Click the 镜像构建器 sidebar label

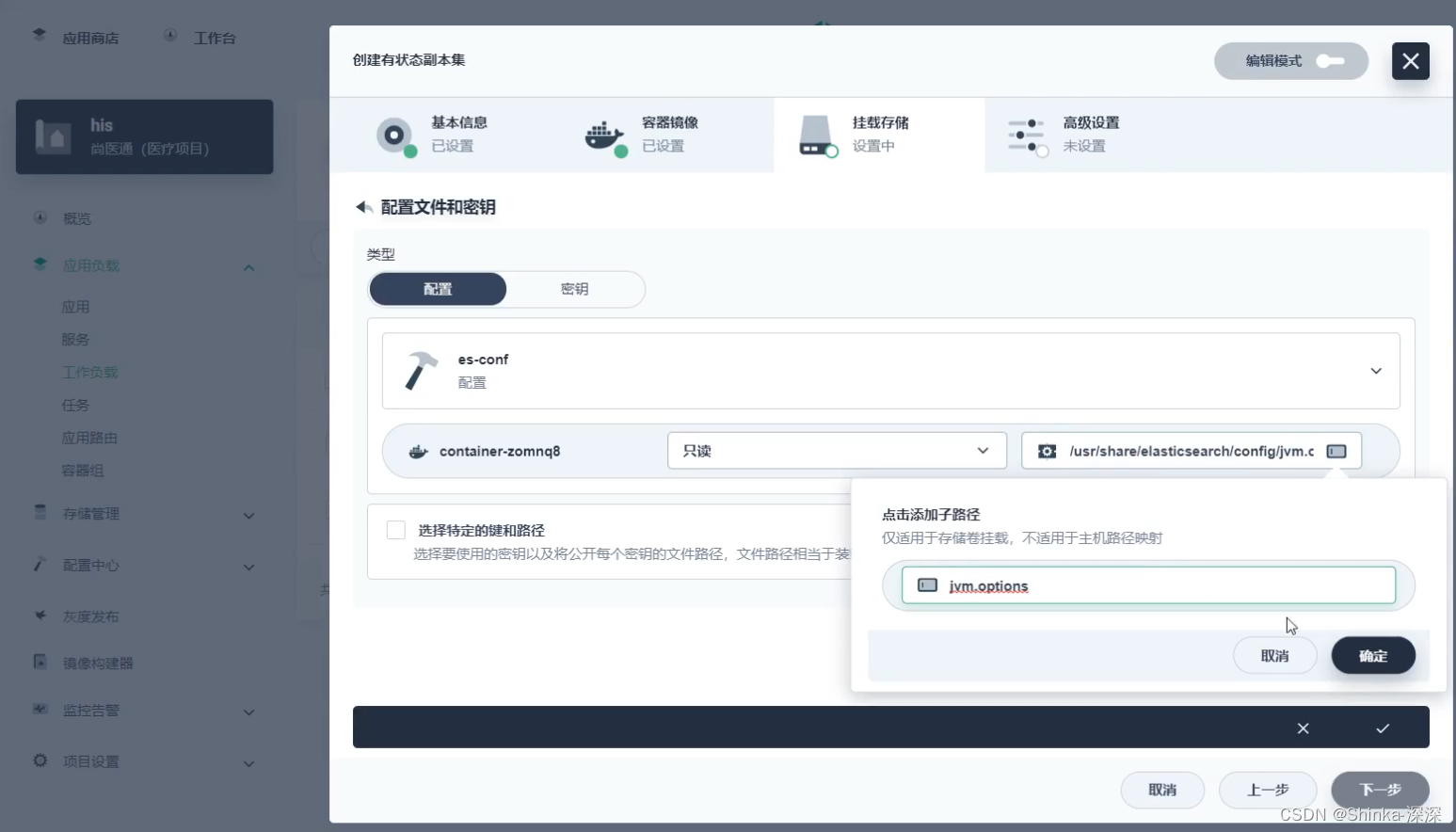pos(98,664)
